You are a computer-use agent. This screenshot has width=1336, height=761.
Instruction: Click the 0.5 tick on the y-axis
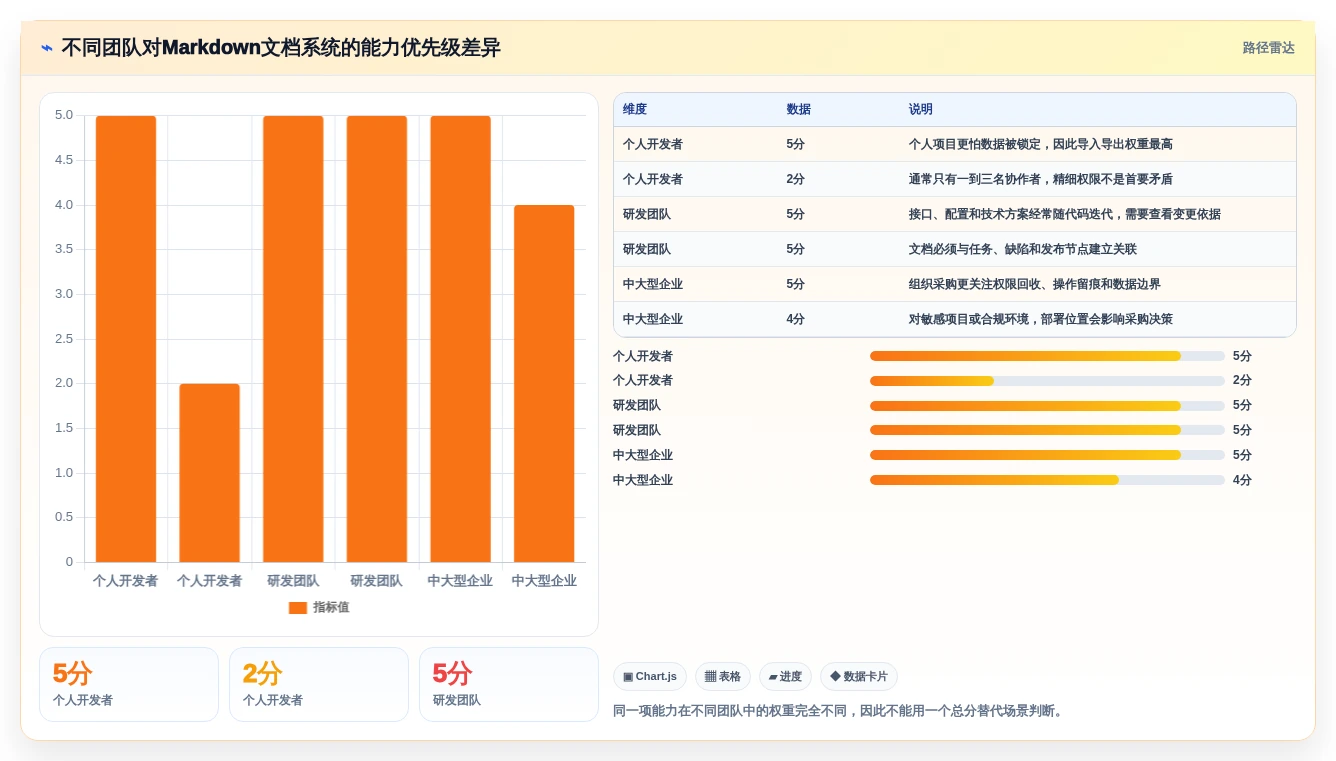(64, 517)
